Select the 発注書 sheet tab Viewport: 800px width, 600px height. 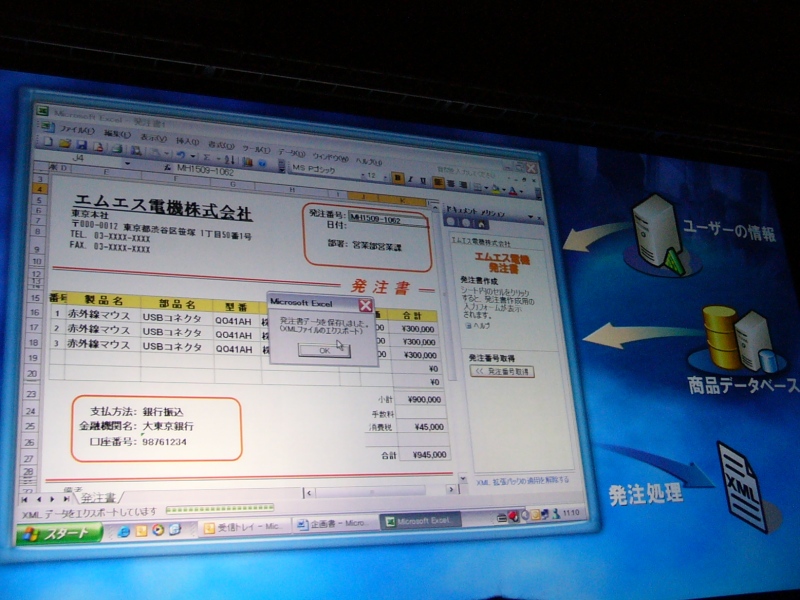98,497
